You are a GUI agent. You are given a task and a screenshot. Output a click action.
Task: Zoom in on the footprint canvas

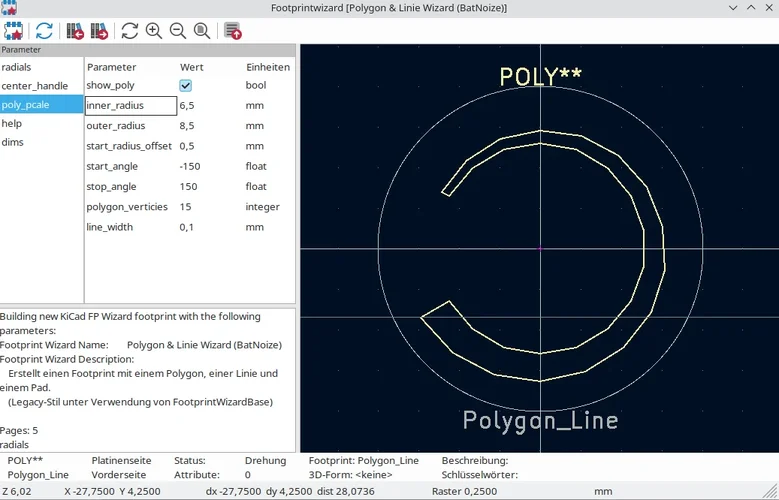[154, 31]
